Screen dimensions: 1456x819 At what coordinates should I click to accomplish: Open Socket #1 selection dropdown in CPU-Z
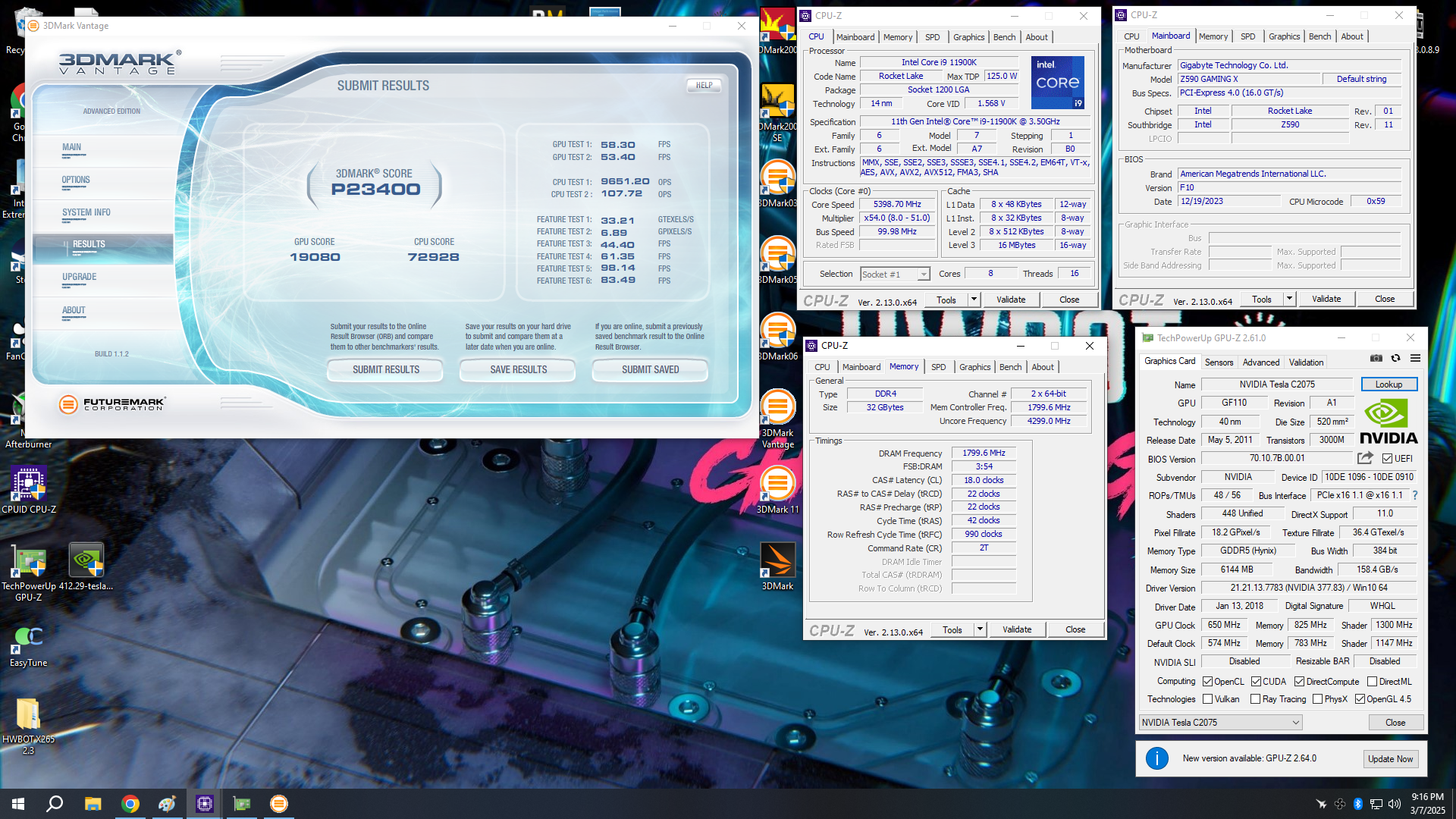tap(895, 275)
